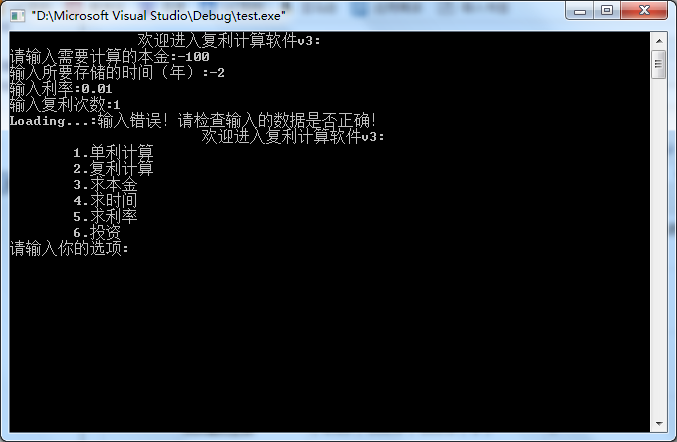Click the "Loading..." error message line
The image size is (677, 442).
pyautogui.click(x=193, y=121)
